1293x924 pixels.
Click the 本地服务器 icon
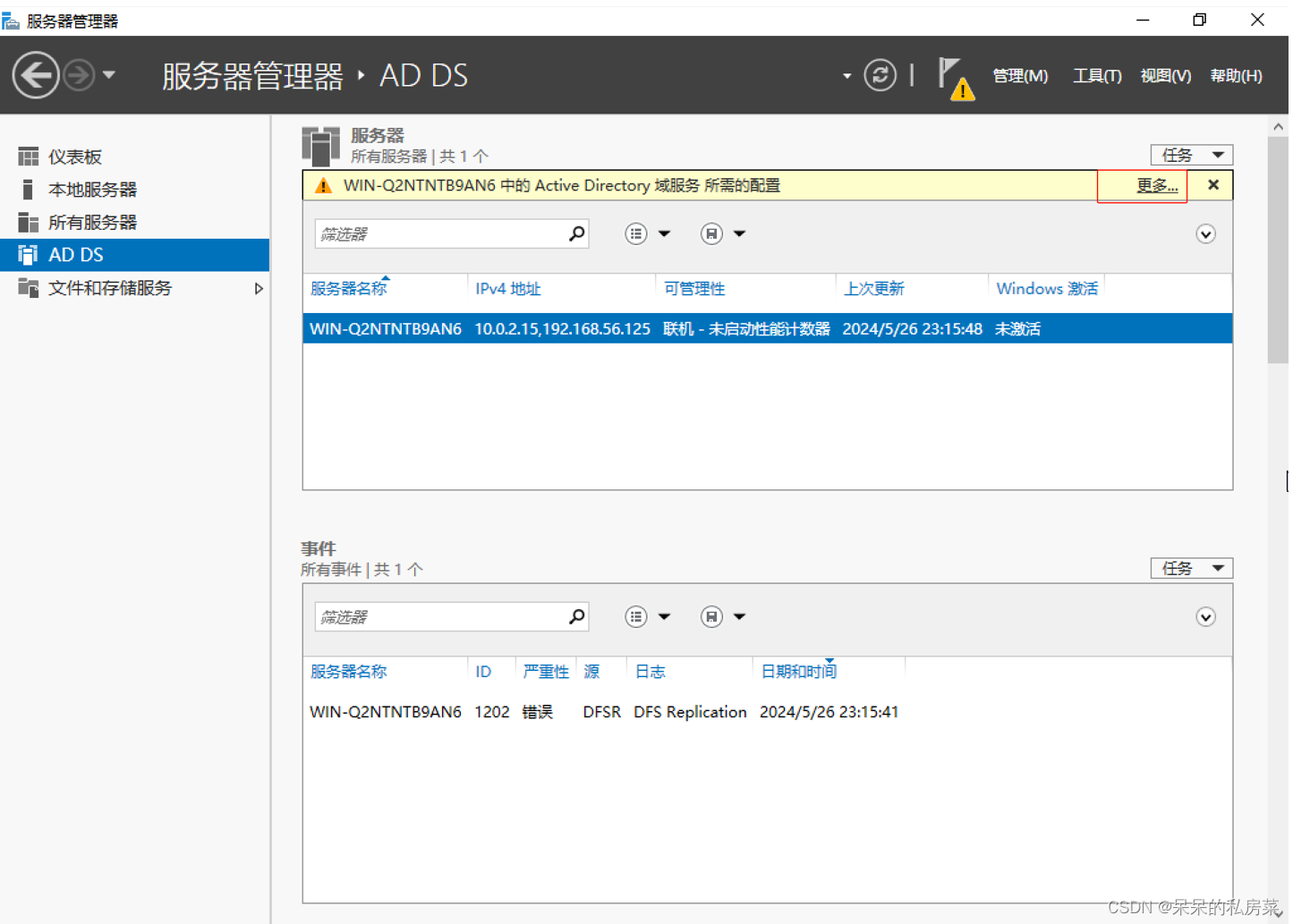tap(28, 190)
